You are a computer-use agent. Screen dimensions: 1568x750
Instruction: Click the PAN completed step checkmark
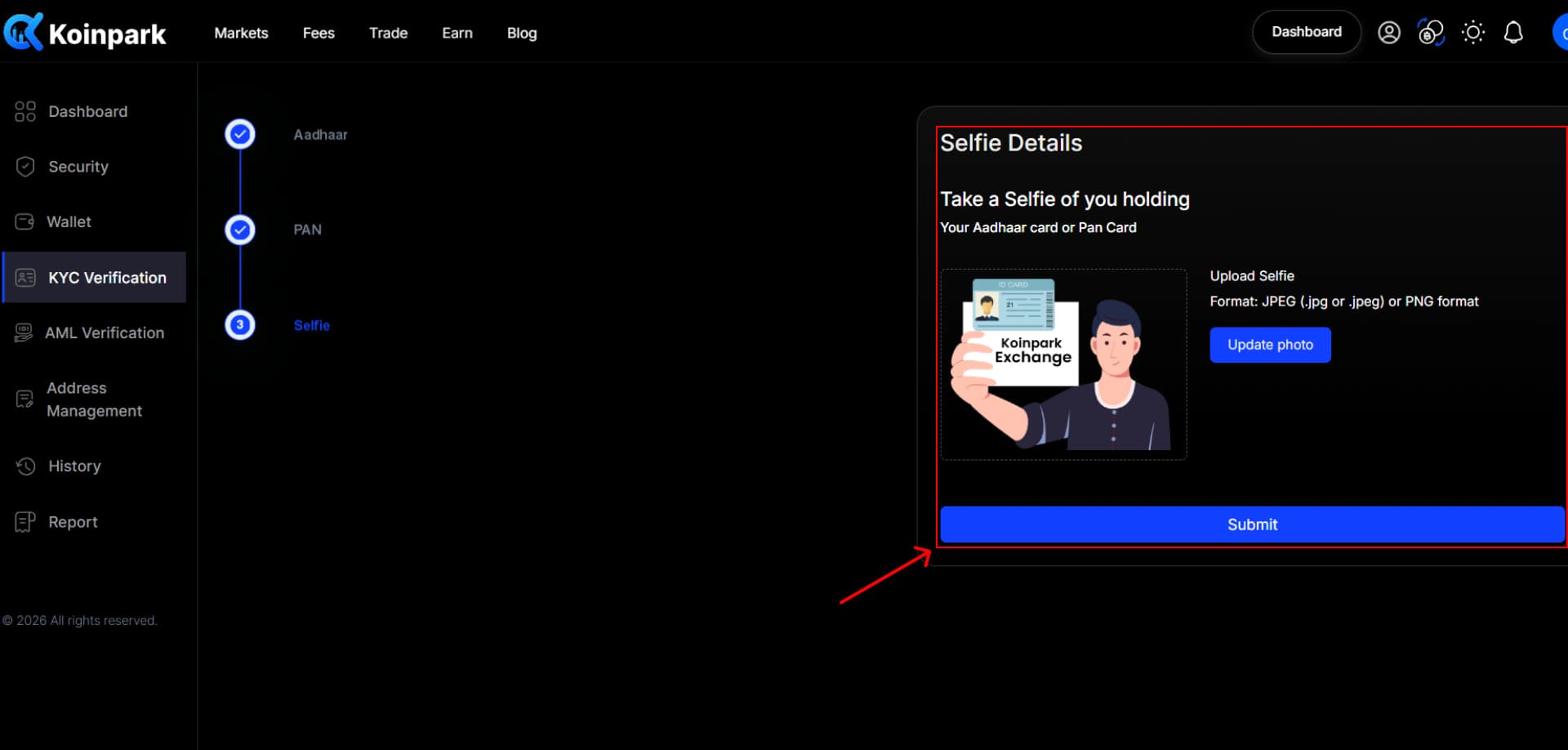240,230
